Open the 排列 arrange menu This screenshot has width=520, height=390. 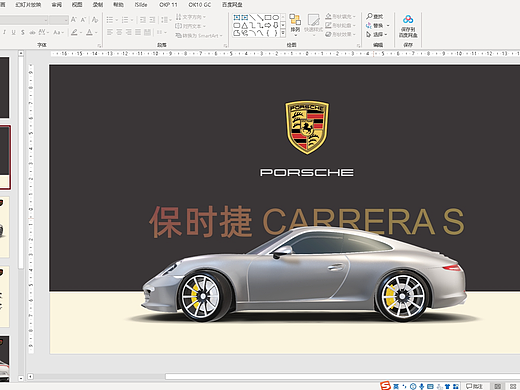point(295,24)
